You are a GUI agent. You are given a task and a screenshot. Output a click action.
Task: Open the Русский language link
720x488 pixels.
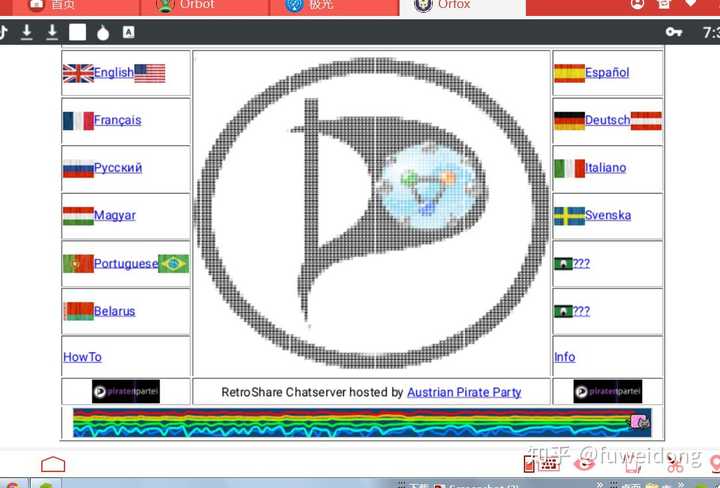(x=118, y=168)
